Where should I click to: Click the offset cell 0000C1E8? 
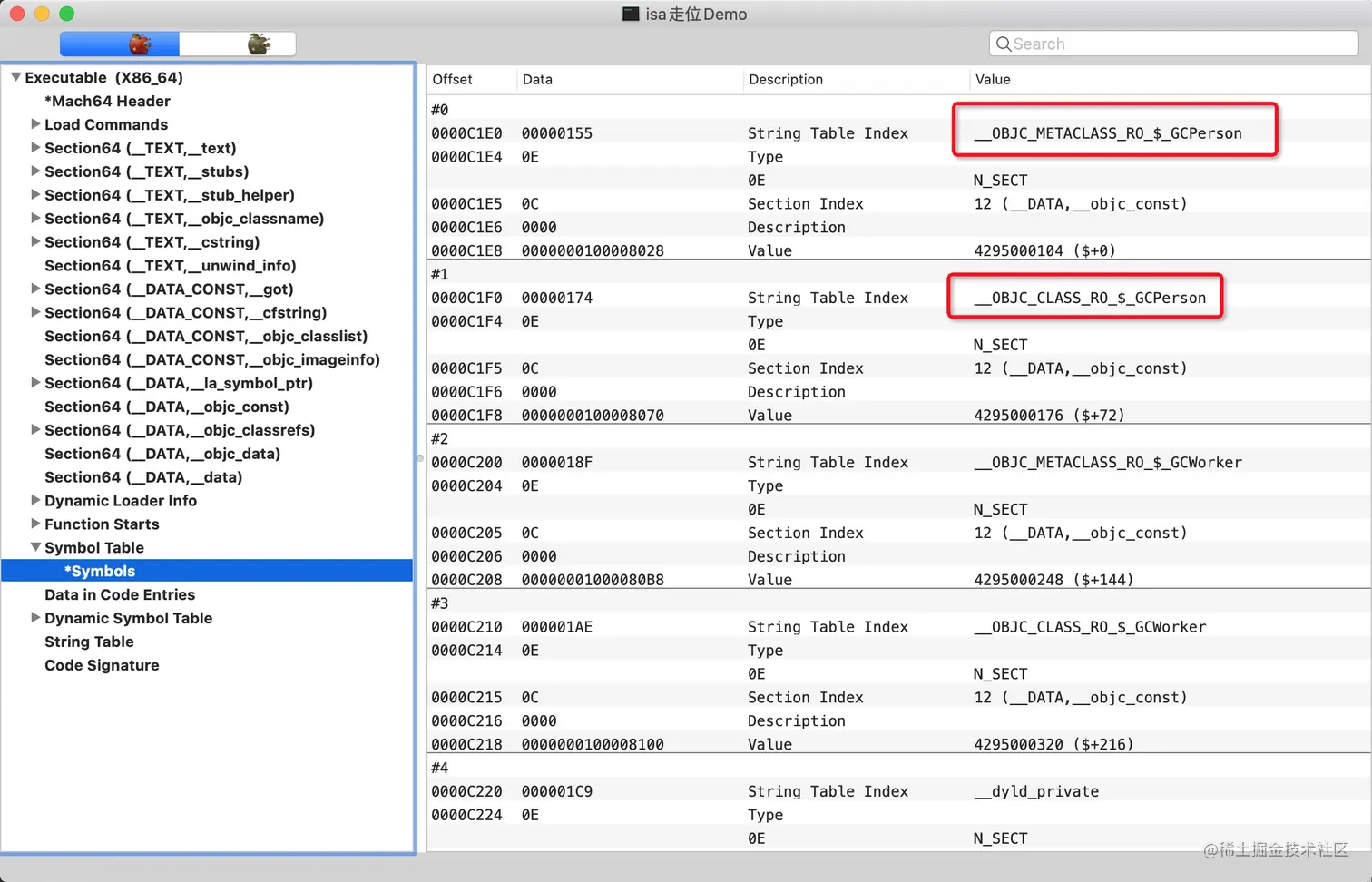pyautogui.click(x=466, y=250)
